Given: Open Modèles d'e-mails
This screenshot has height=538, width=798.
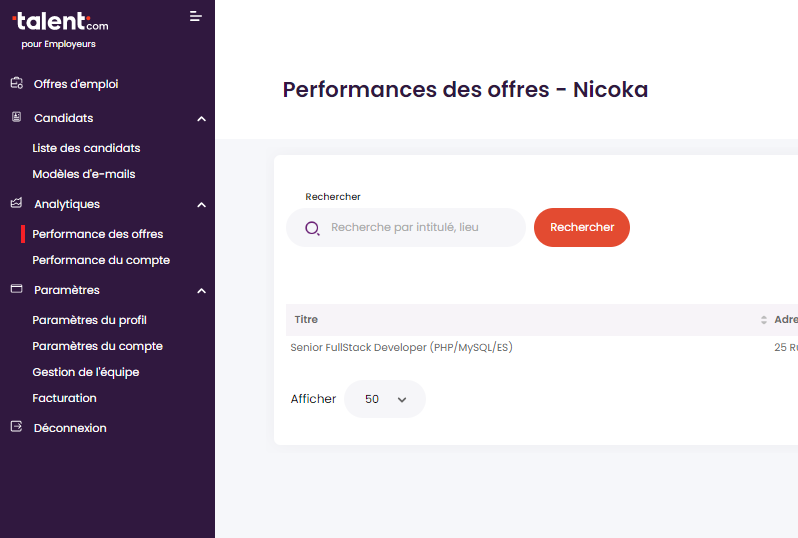Looking at the screenshot, I should coord(83,174).
